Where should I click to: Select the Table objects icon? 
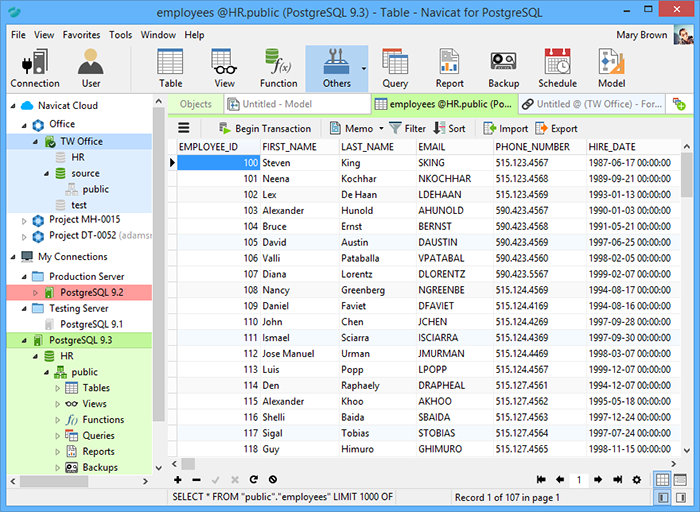(171, 68)
